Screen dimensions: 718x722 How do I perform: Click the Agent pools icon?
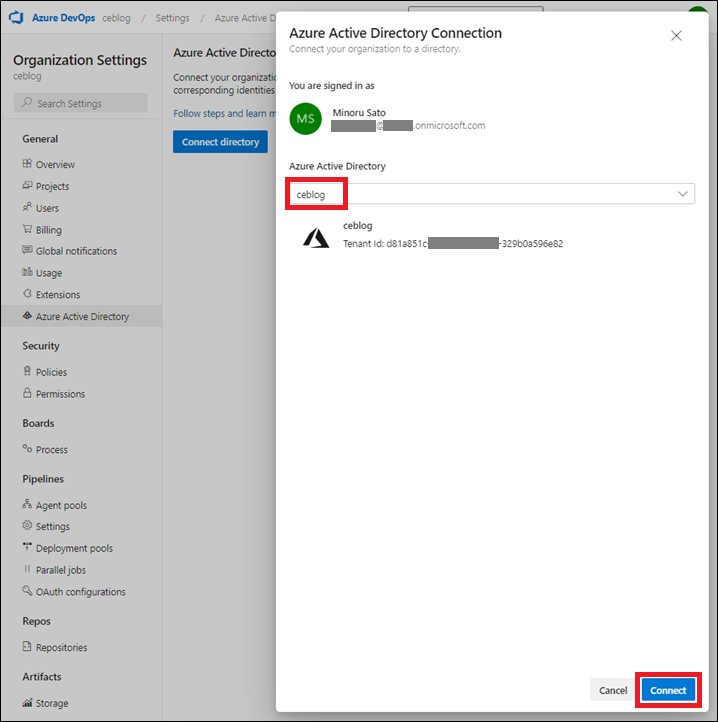[27, 504]
